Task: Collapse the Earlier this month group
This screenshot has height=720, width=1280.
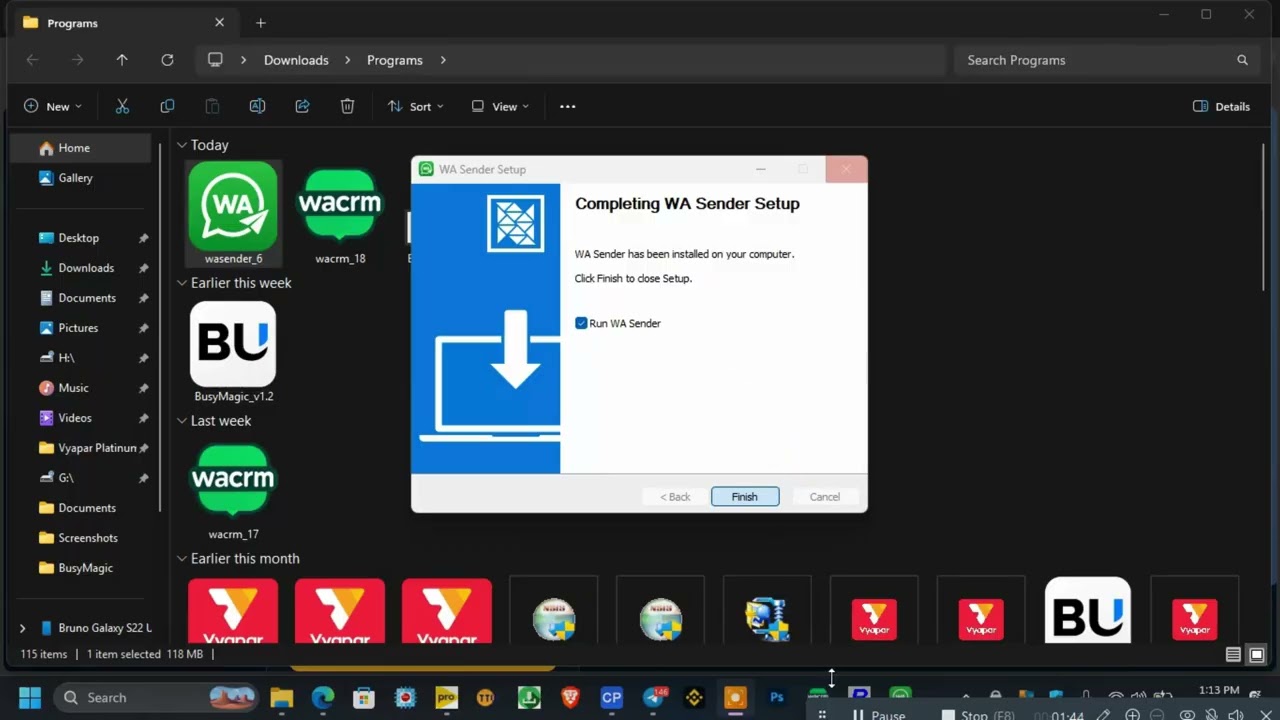Action: (x=182, y=559)
